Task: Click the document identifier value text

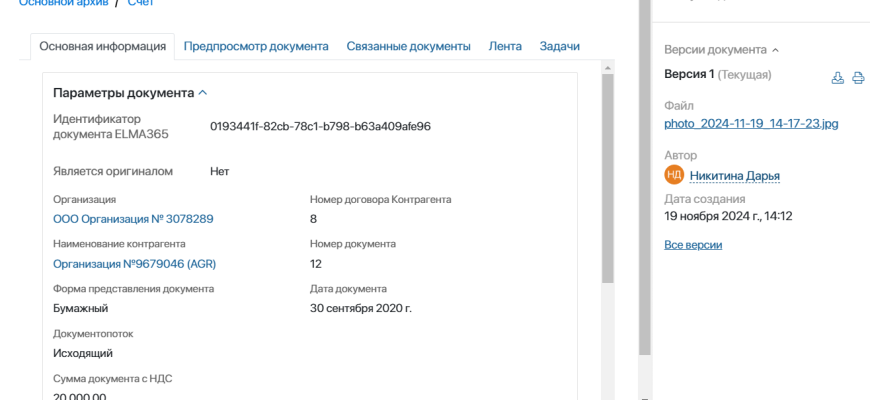Action: pyautogui.click(x=320, y=127)
